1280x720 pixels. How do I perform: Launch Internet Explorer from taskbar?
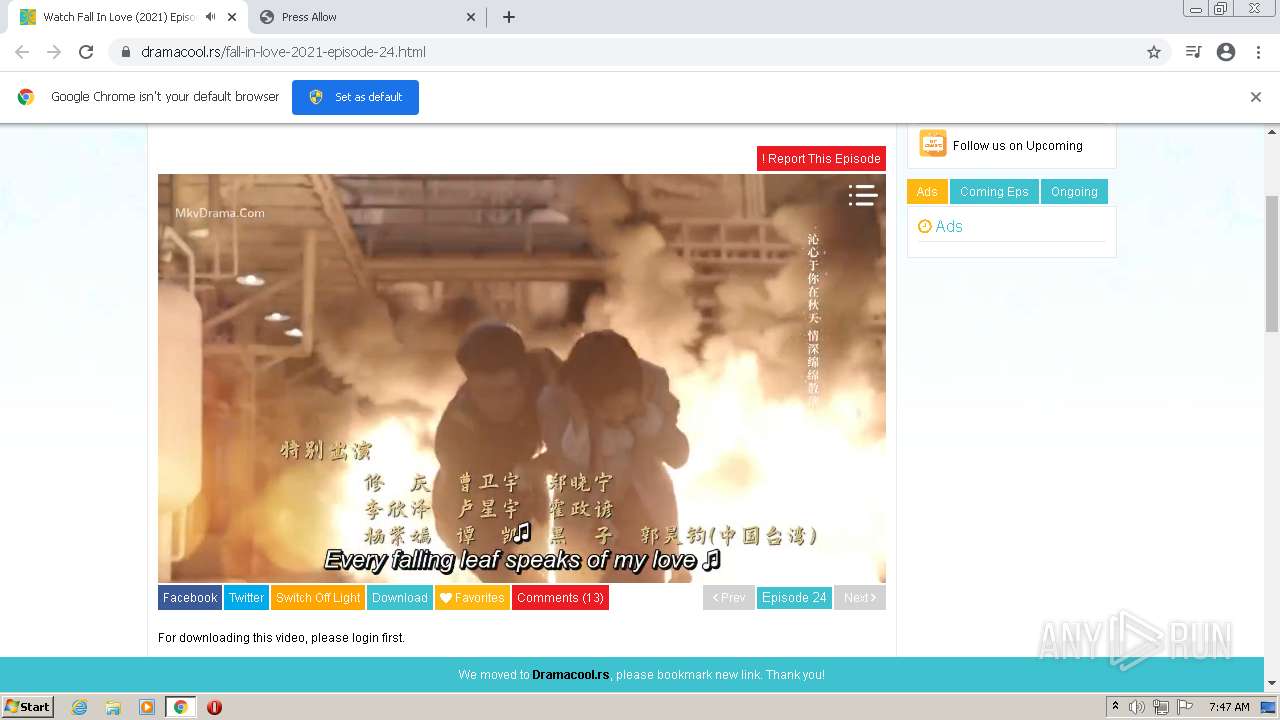(80, 707)
